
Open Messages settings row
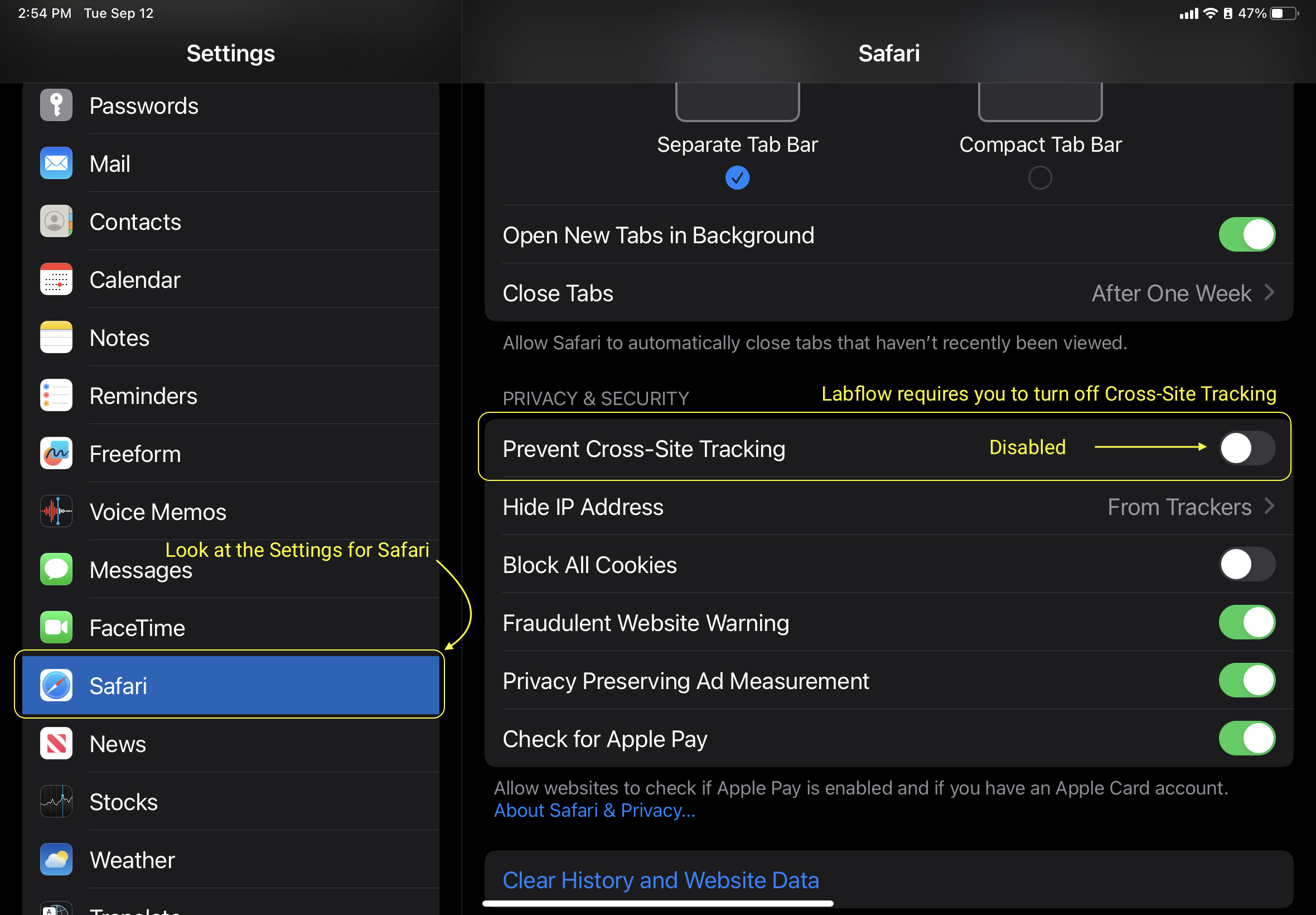click(x=231, y=569)
